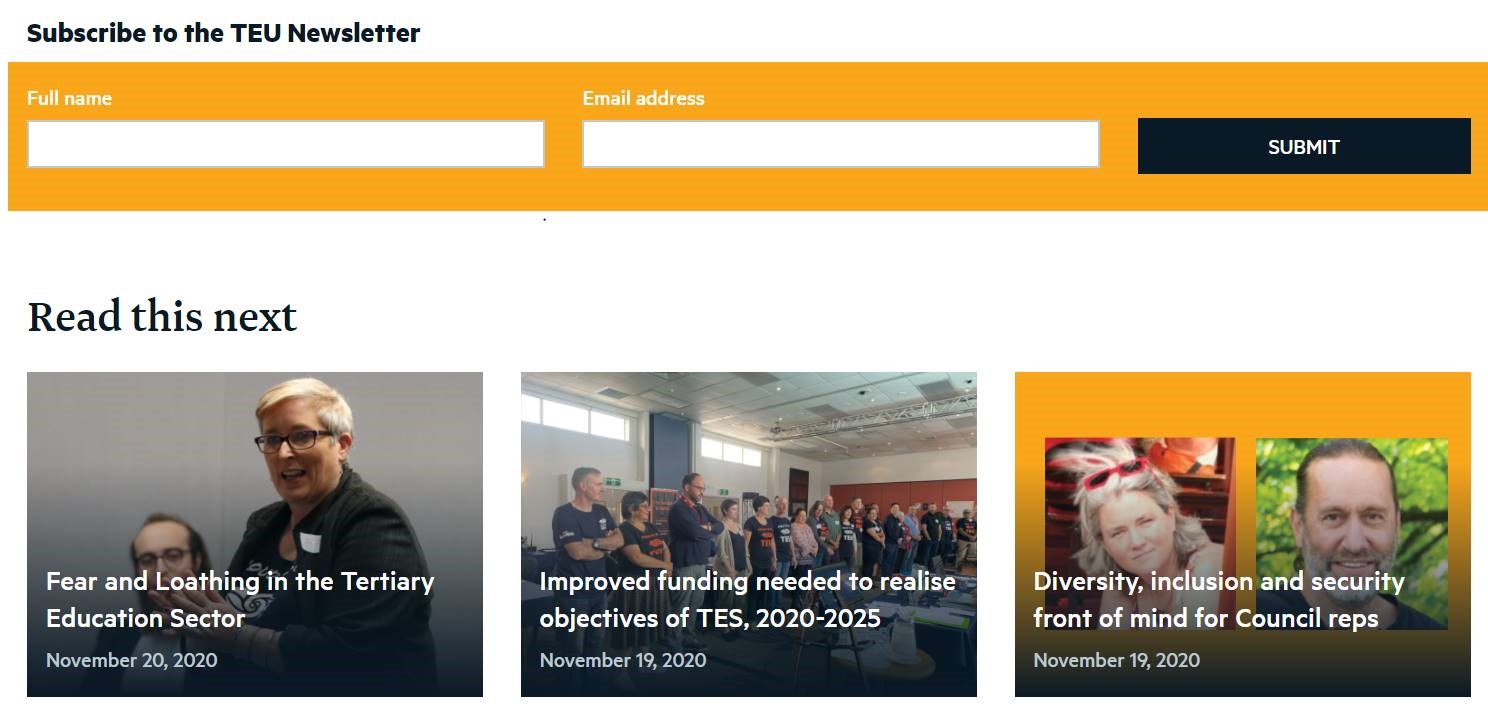Image resolution: width=1488 pixels, height=721 pixels.
Task: Click the Full name input field
Action: click(285, 144)
